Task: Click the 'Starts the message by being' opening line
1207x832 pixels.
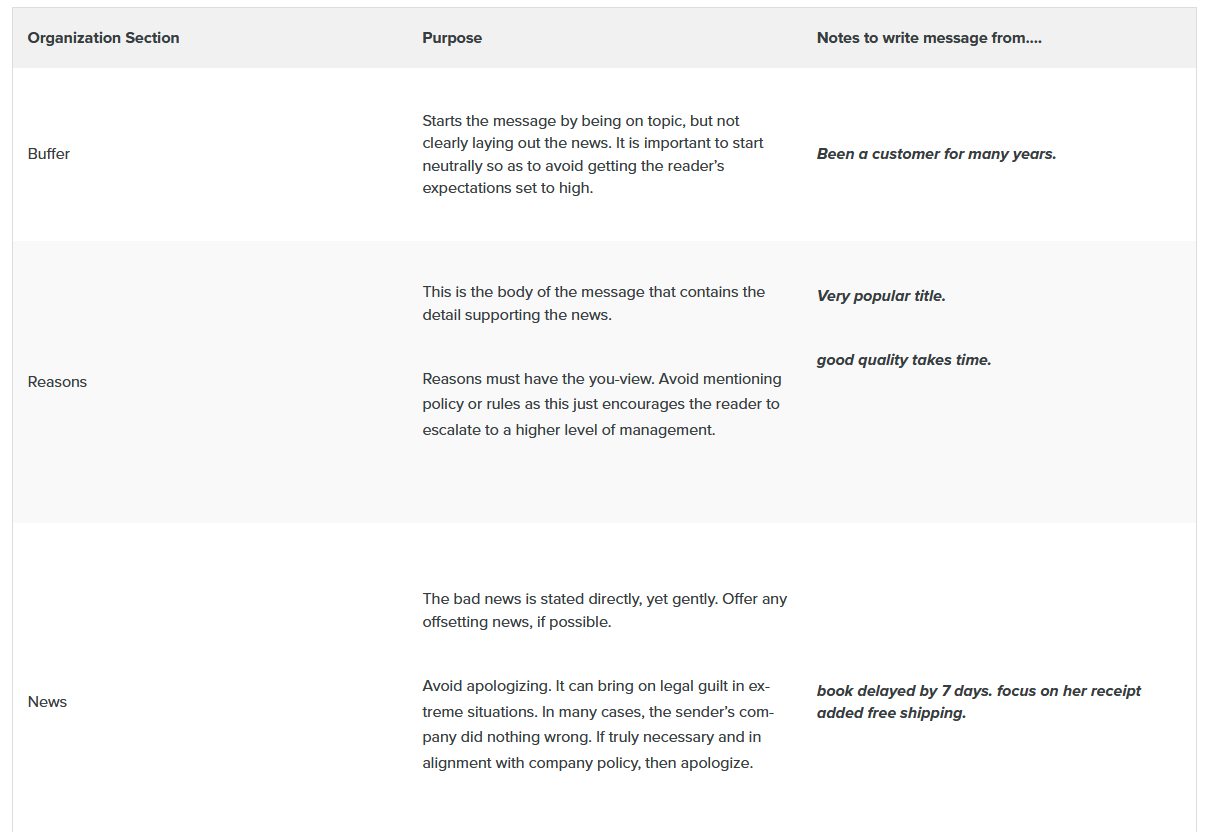Action: 580,121
